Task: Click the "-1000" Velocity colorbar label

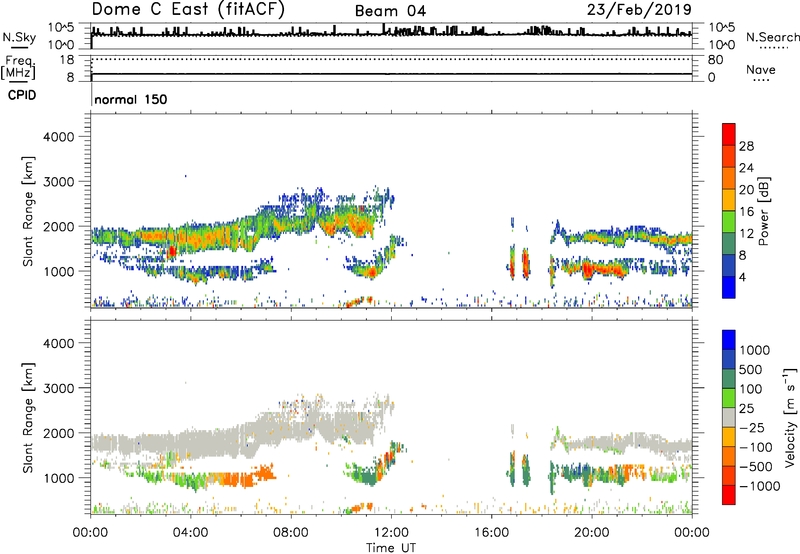Action: click(760, 486)
